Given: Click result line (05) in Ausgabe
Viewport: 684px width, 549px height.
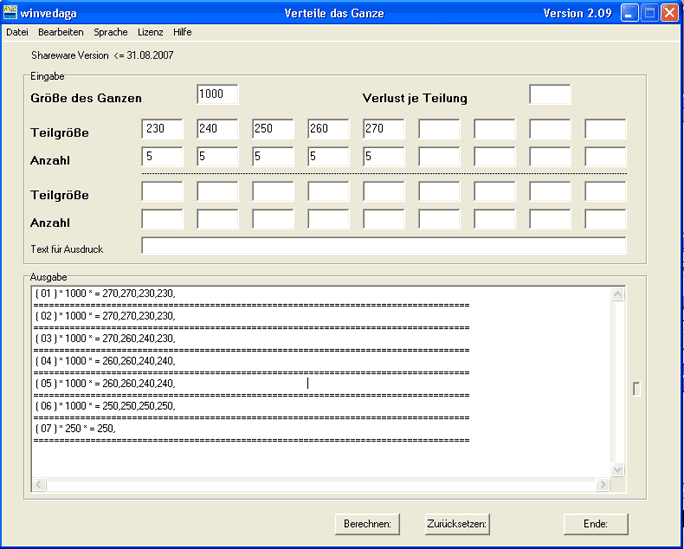Looking at the screenshot, I should point(105,383).
